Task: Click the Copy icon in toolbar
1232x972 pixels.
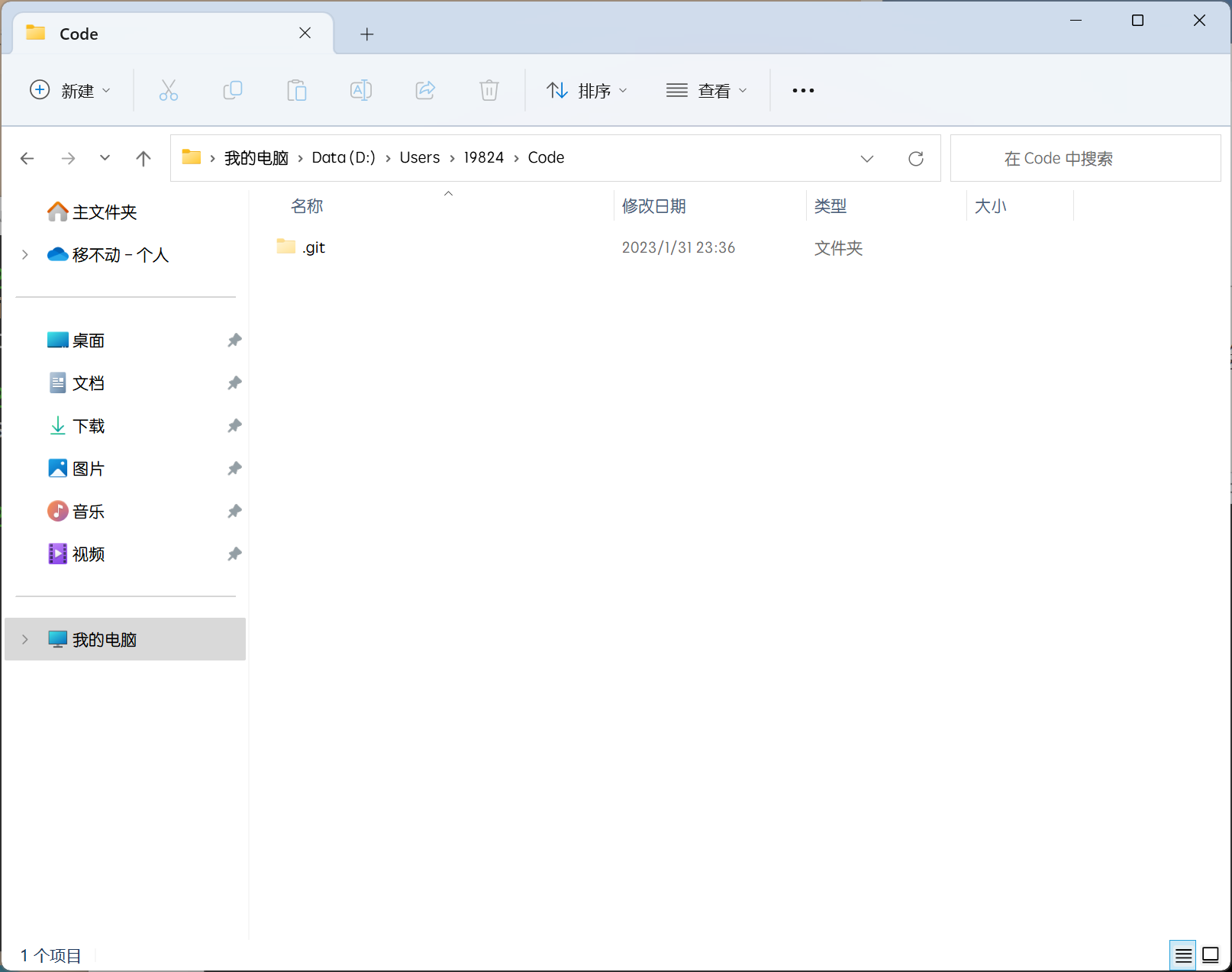Action: point(233,91)
